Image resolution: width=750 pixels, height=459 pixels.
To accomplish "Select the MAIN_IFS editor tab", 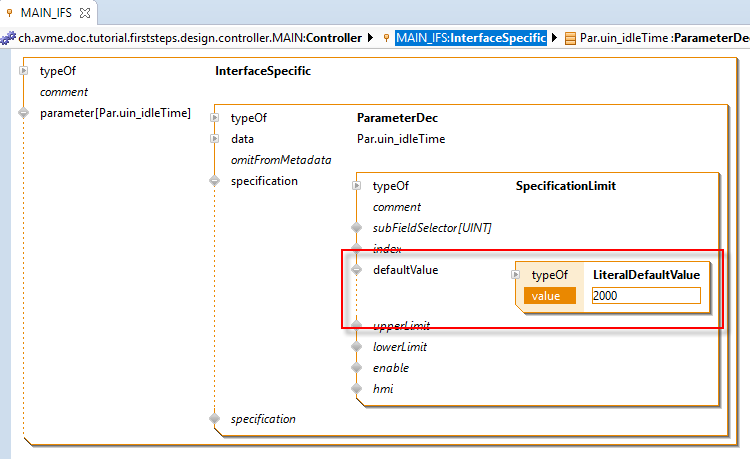I will click(42, 13).
